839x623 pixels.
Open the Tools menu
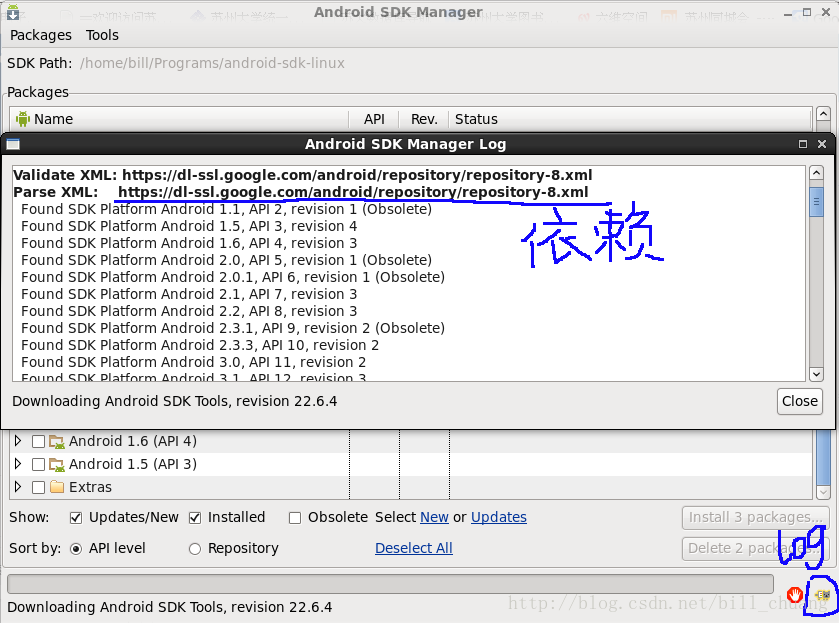point(102,35)
